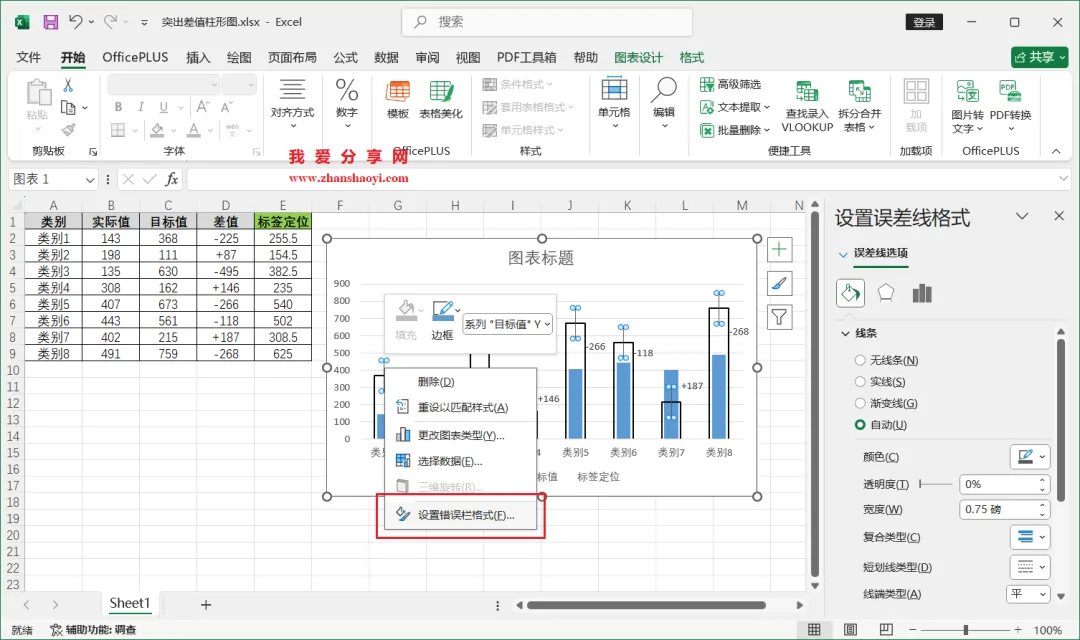Click the 拆分合并表格 icon
Screen dimensions: 1080x640
pos(859,92)
